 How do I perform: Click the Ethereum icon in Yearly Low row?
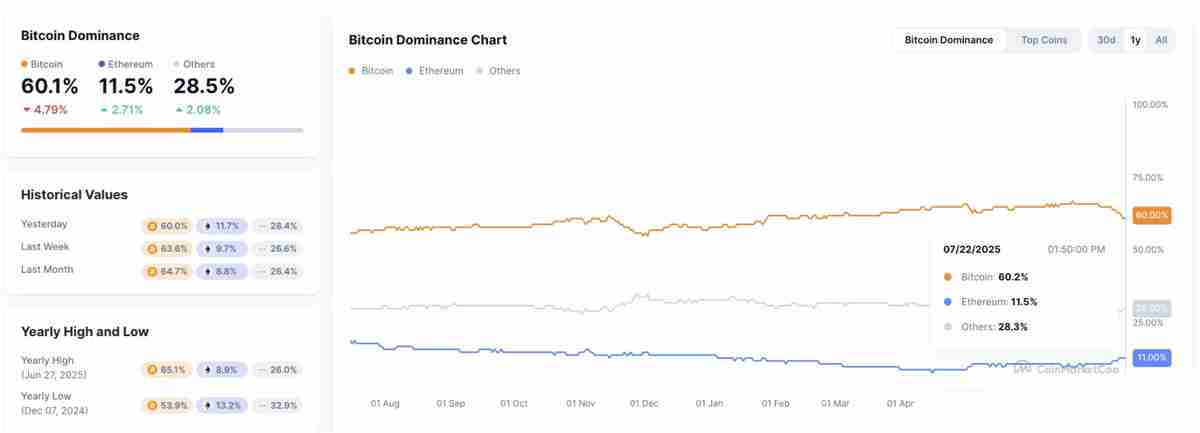[x=207, y=405]
